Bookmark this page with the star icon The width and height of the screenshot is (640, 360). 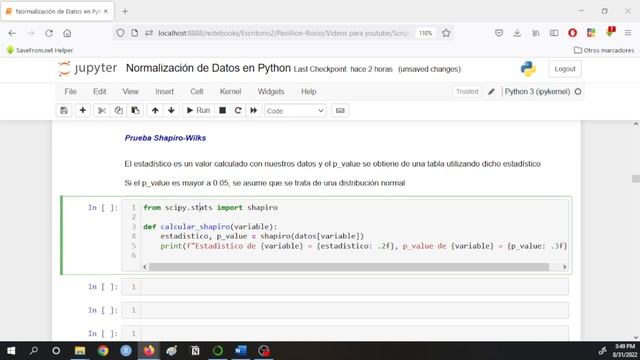[x=446, y=33]
